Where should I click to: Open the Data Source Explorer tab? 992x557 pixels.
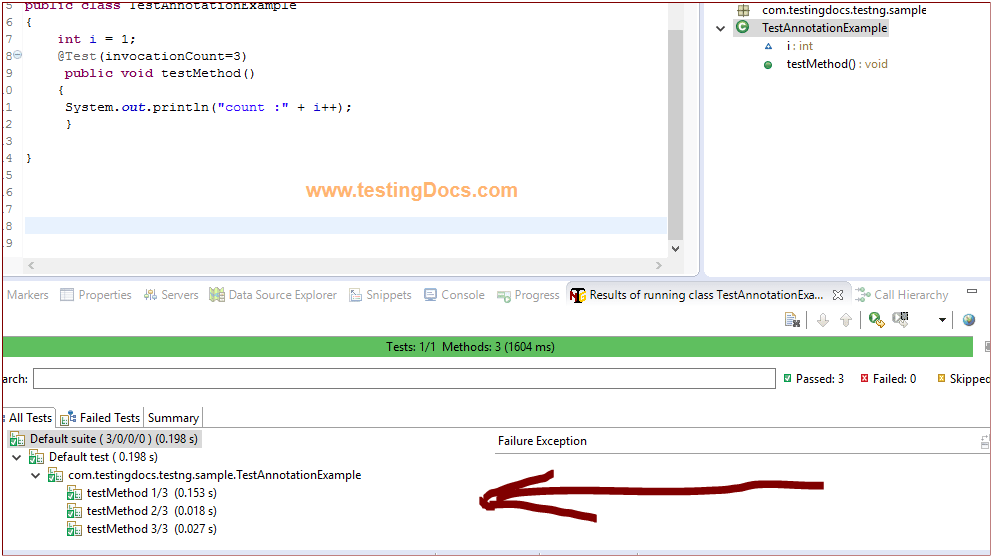pyautogui.click(x=273, y=295)
